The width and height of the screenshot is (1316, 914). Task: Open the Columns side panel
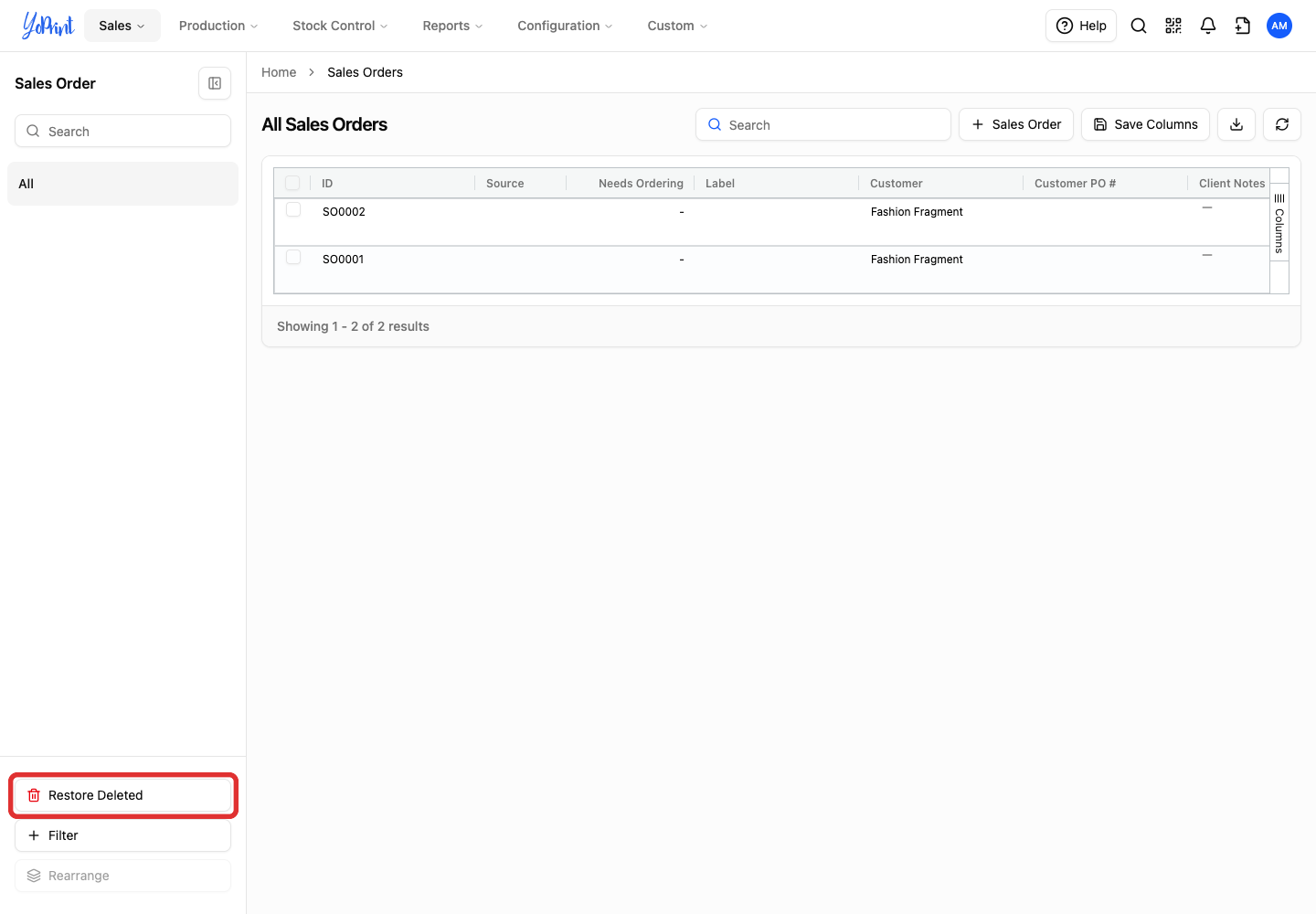tap(1279, 223)
